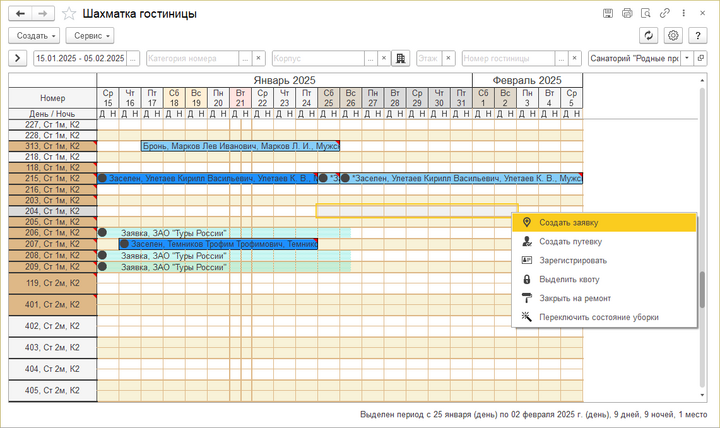Image resolution: width=720 pixels, height=428 pixels.
Task: Clear the Корпус filter with its X
Action: (384, 58)
